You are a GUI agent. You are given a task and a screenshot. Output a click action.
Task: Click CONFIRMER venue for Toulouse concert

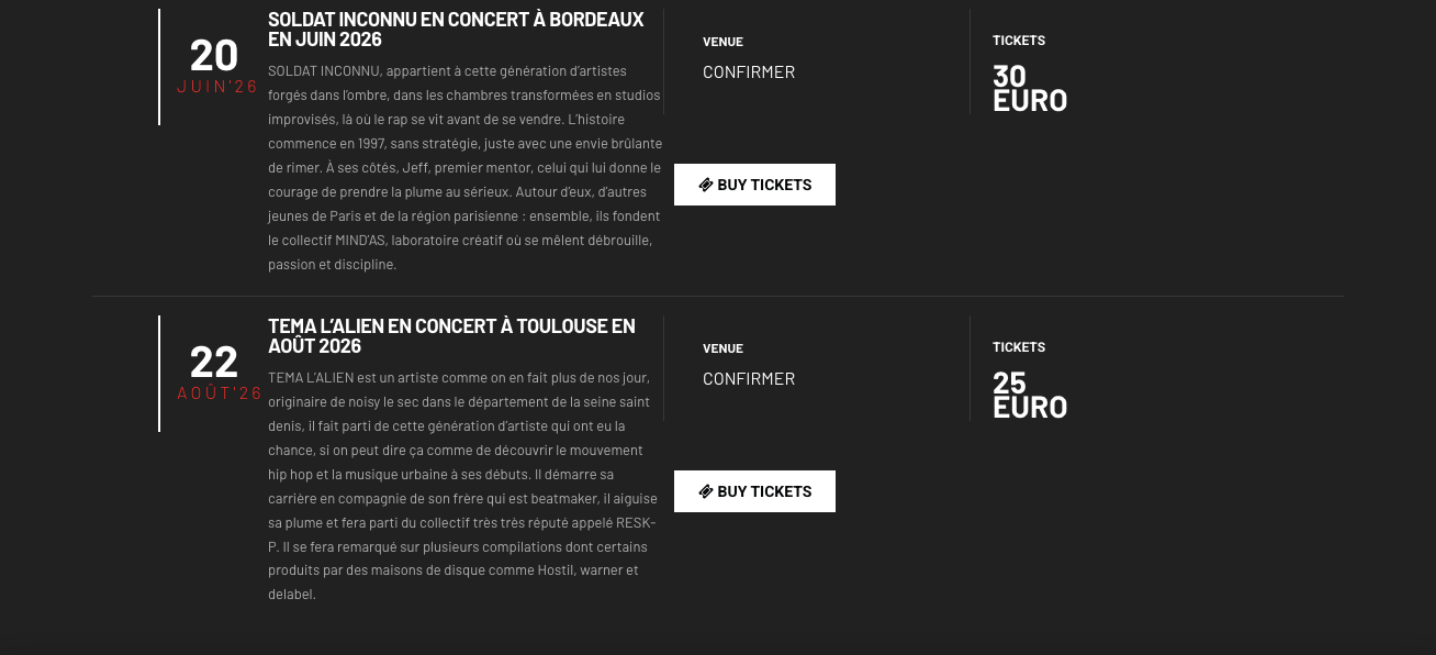click(748, 379)
